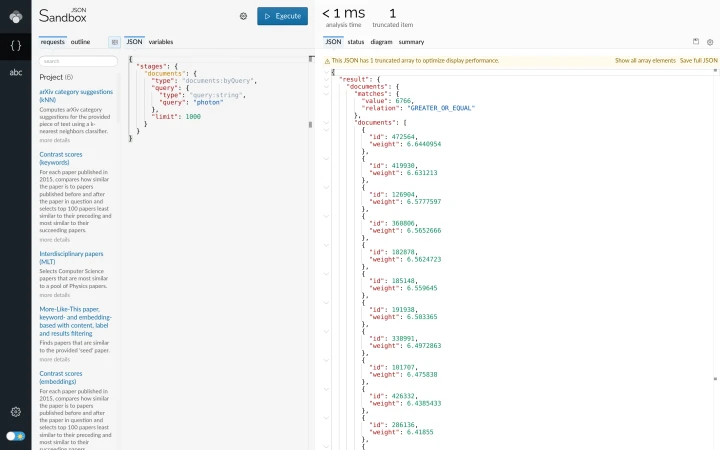
Task: Show more details for Interdisciplinary papers
Action: click(54, 295)
